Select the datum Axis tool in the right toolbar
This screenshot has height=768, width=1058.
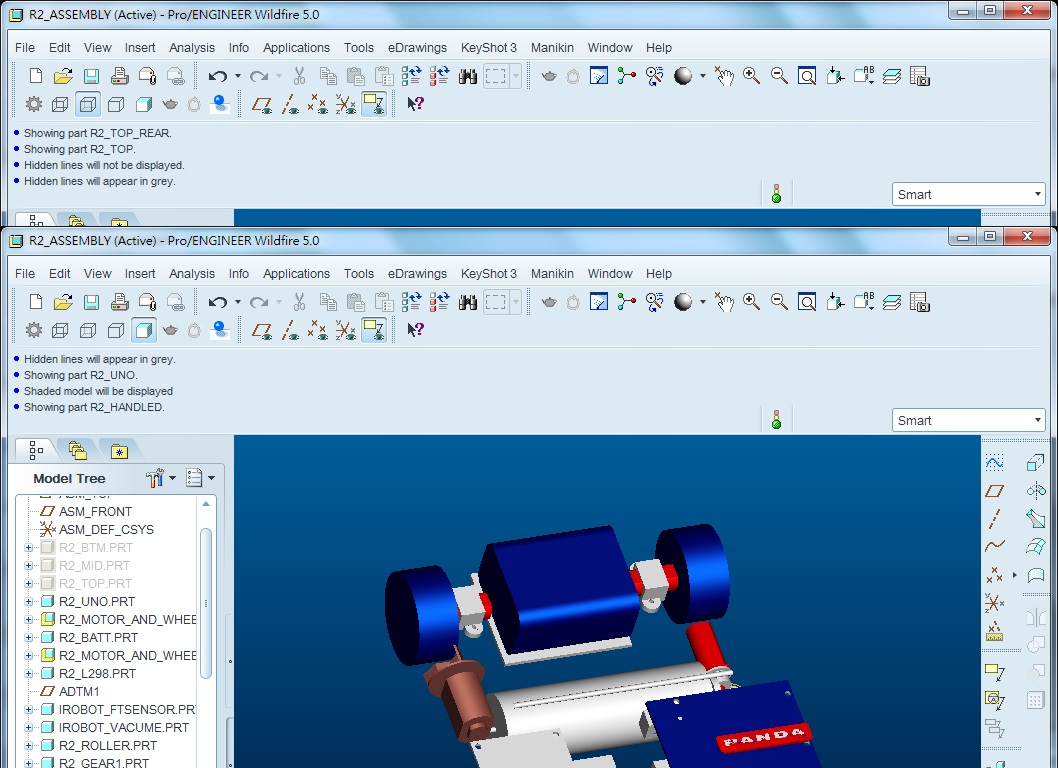994,519
